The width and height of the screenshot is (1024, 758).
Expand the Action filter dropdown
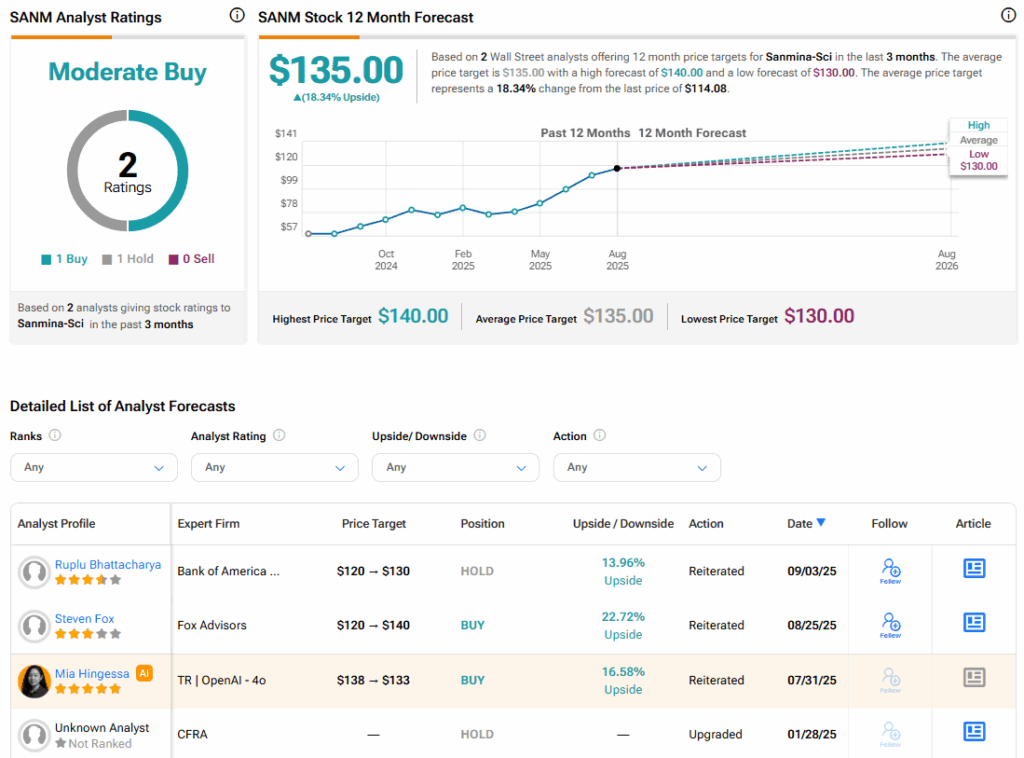(x=636, y=467)
